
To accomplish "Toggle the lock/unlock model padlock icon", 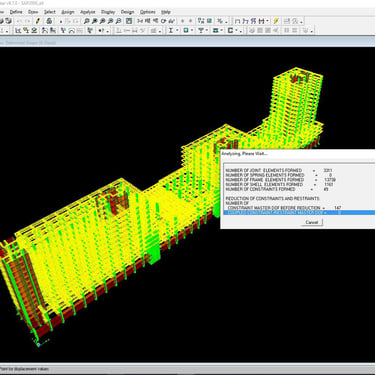I will [x=49, y=21].
